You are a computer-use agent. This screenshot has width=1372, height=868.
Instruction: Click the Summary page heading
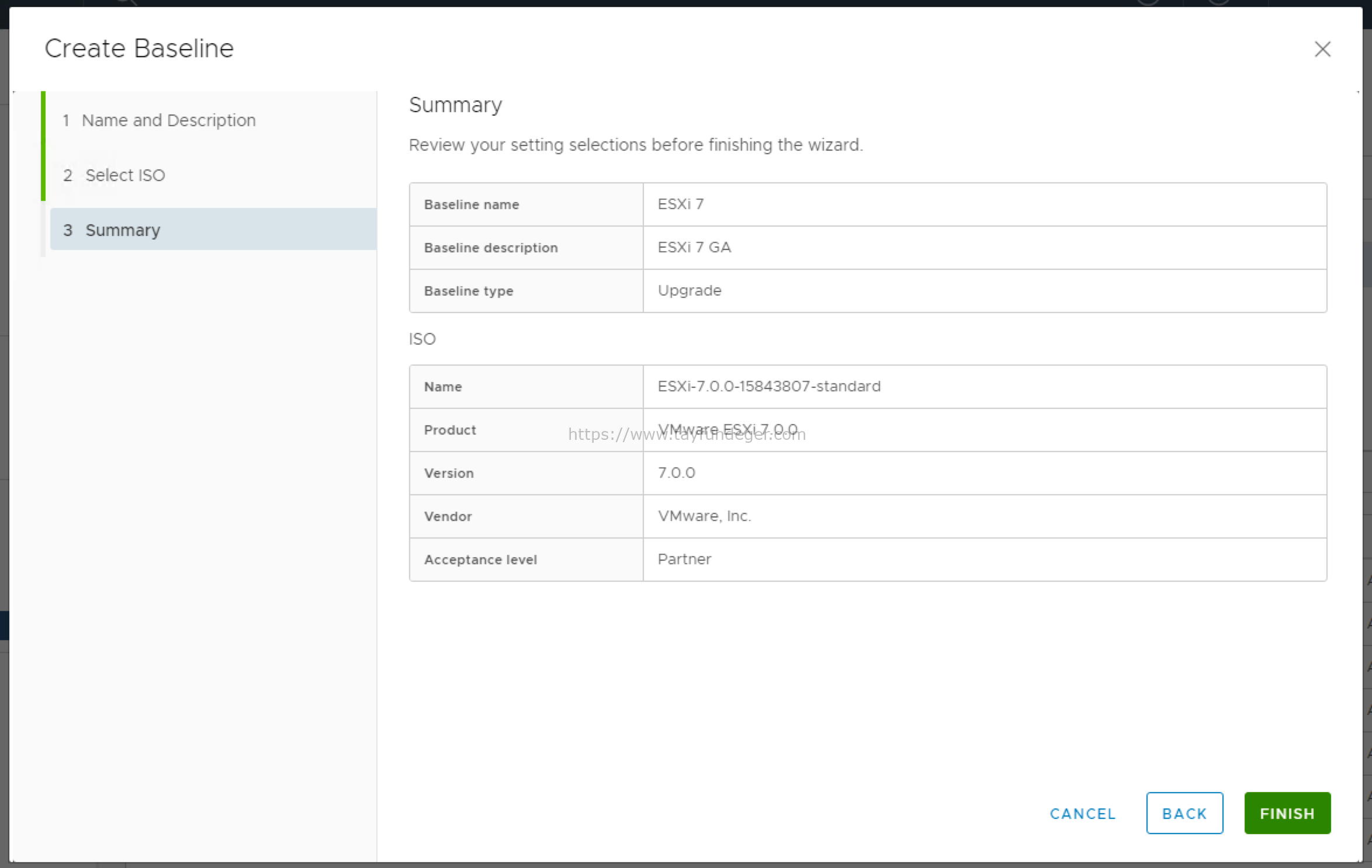(456, 105)
